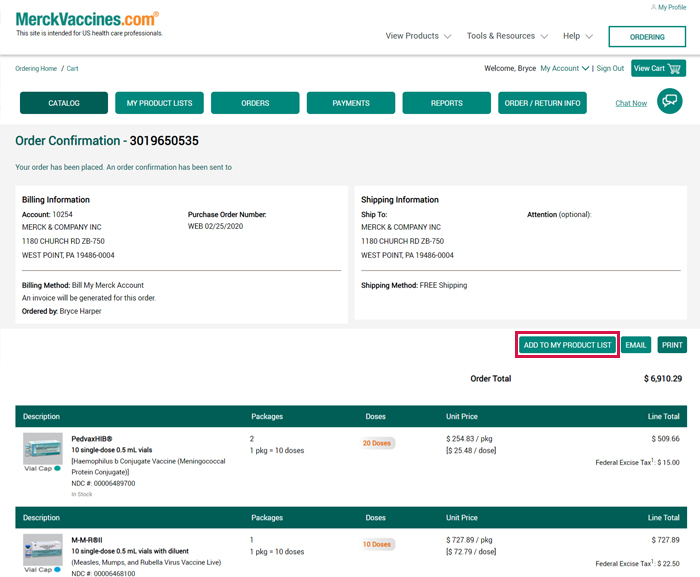Click the 10 Doses badge

click(x=376, y=544)
